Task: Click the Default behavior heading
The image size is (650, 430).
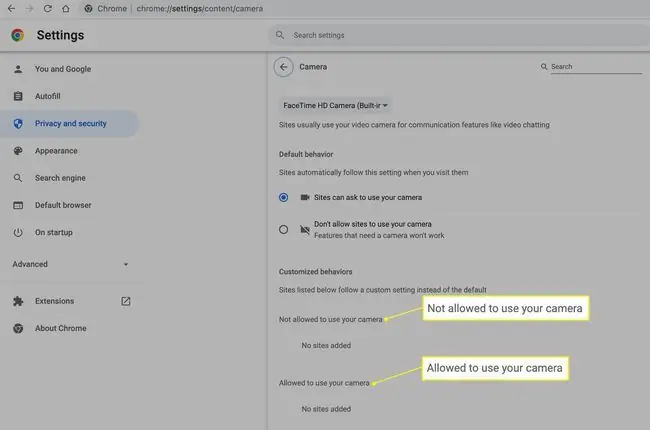Action: point(306,154)
